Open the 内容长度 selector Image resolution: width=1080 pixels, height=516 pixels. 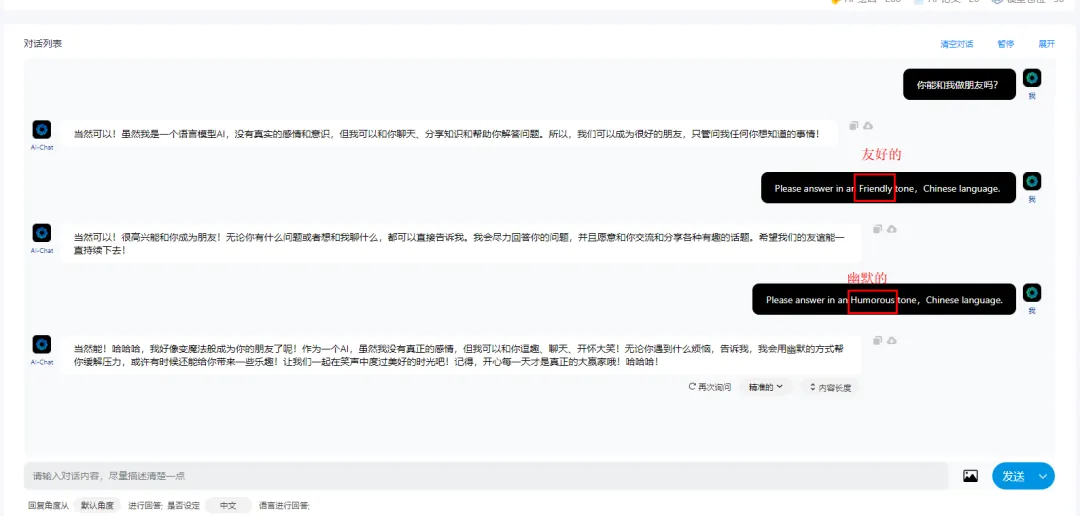tap(830, 387)
